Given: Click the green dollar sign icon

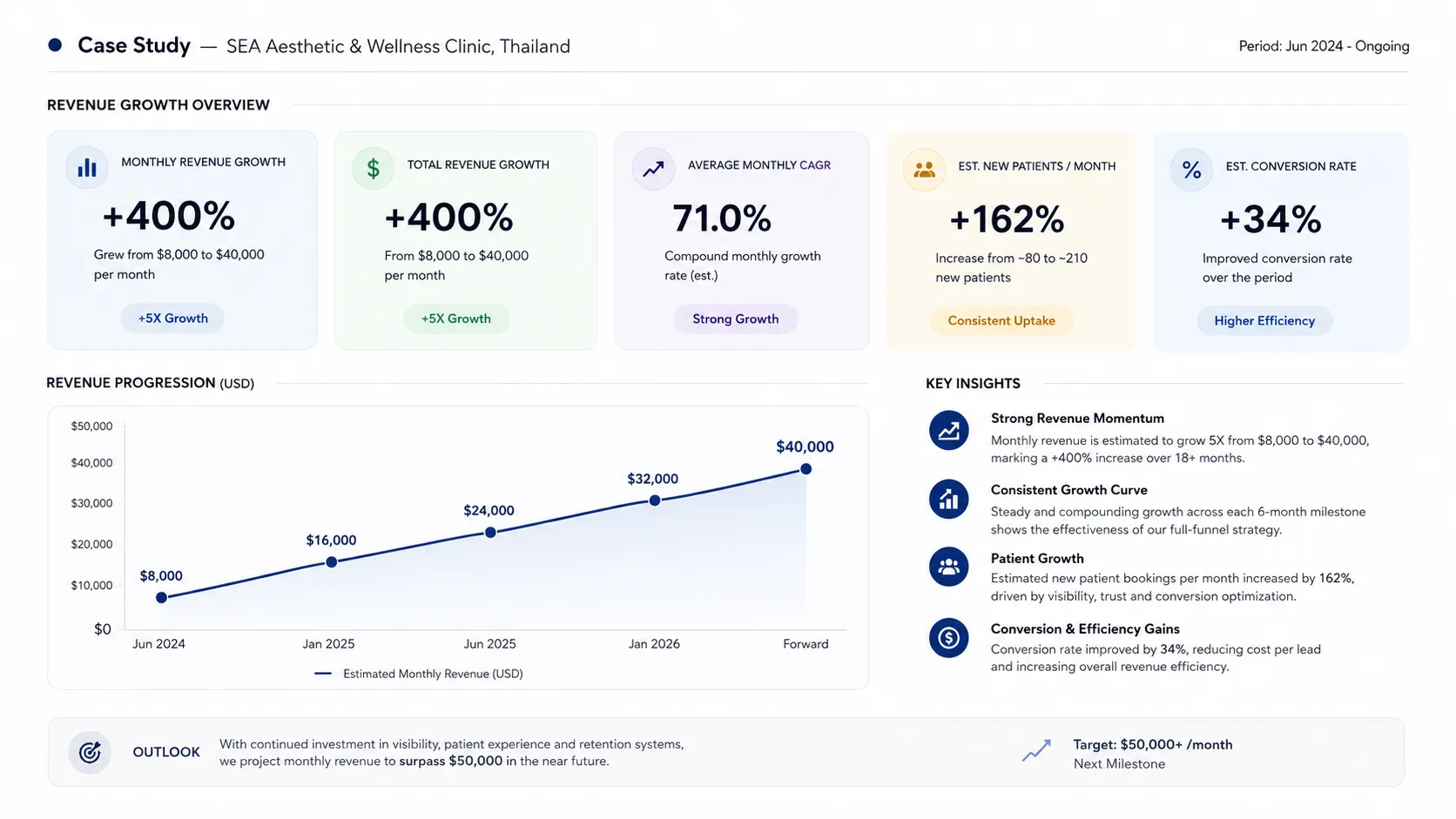Looking at the screenshot, I should point(373,168).
